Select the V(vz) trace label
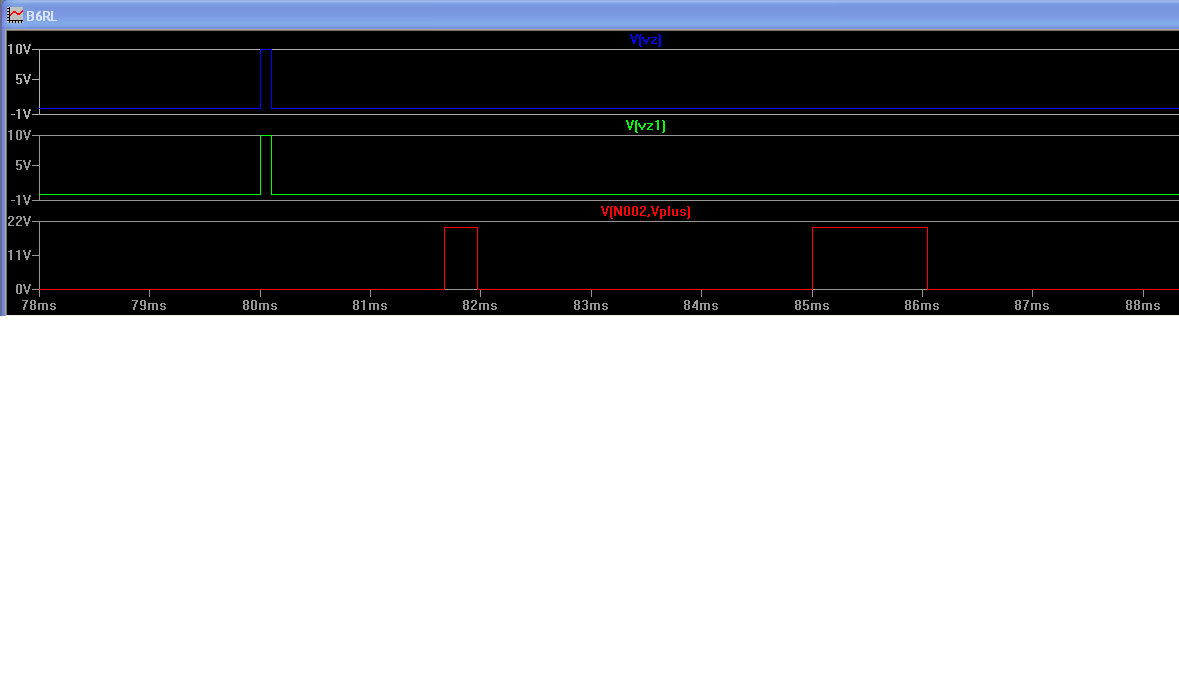The width and height of the screenshot is (1179, 684). pyautogui.click(x=645, y=40)
